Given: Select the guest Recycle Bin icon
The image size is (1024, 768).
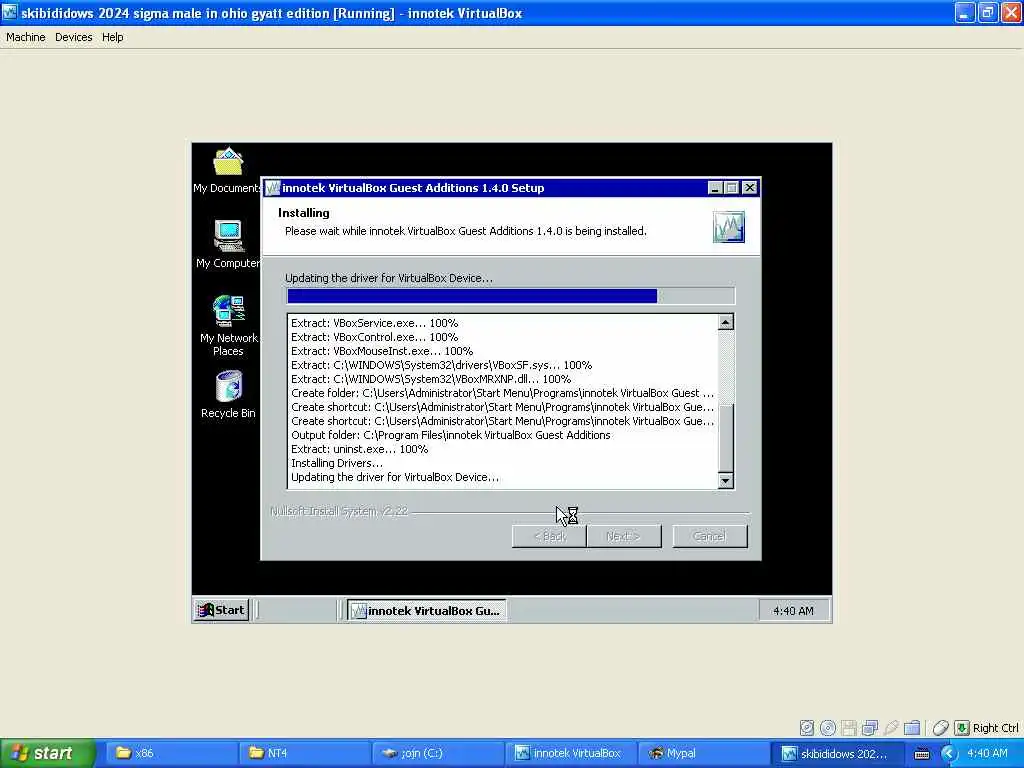Looking at the screenshot, I should 228,394.
